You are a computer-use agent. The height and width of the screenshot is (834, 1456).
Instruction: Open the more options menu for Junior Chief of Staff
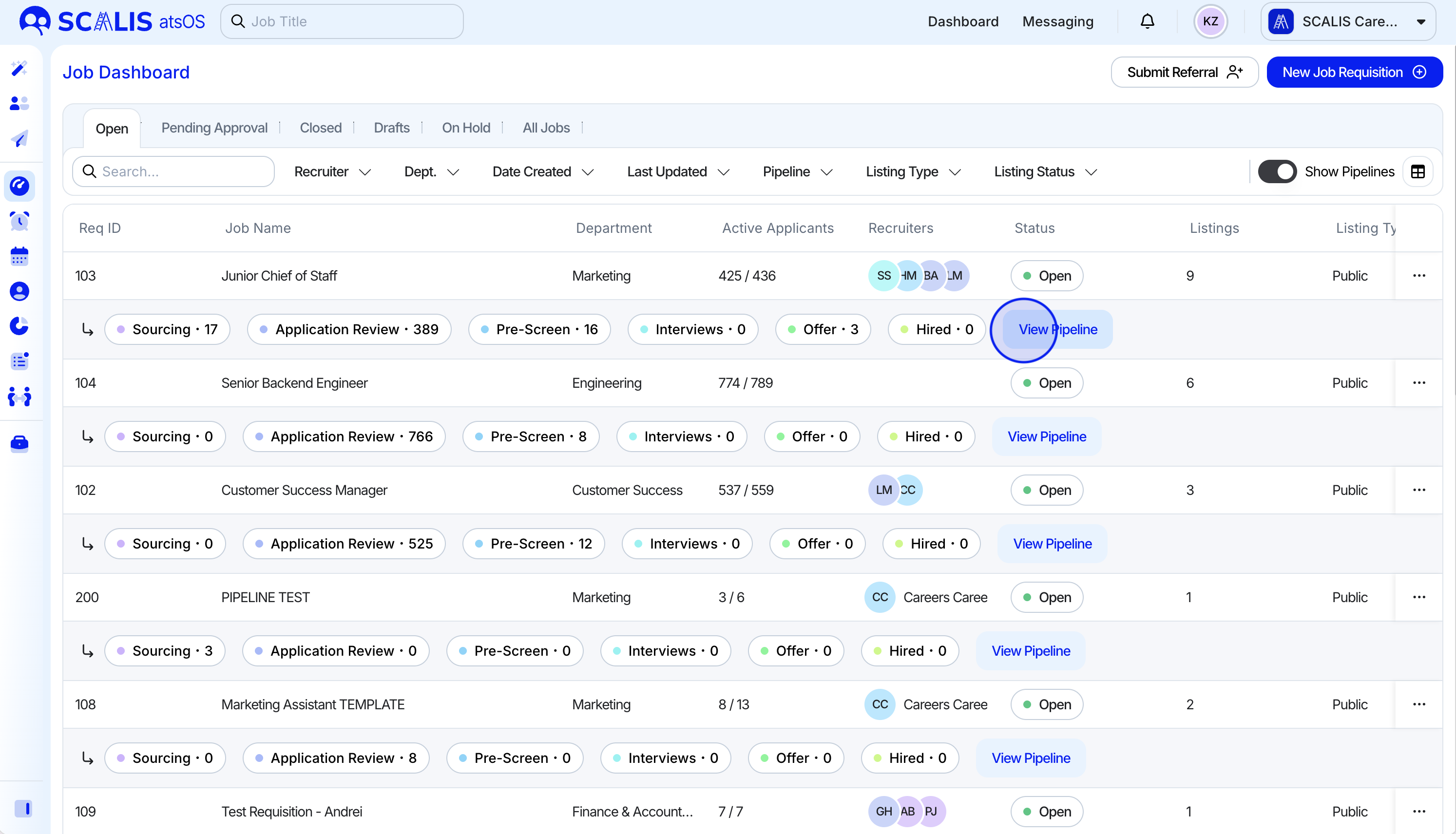pyautogui.click(x=1418, y=276)
